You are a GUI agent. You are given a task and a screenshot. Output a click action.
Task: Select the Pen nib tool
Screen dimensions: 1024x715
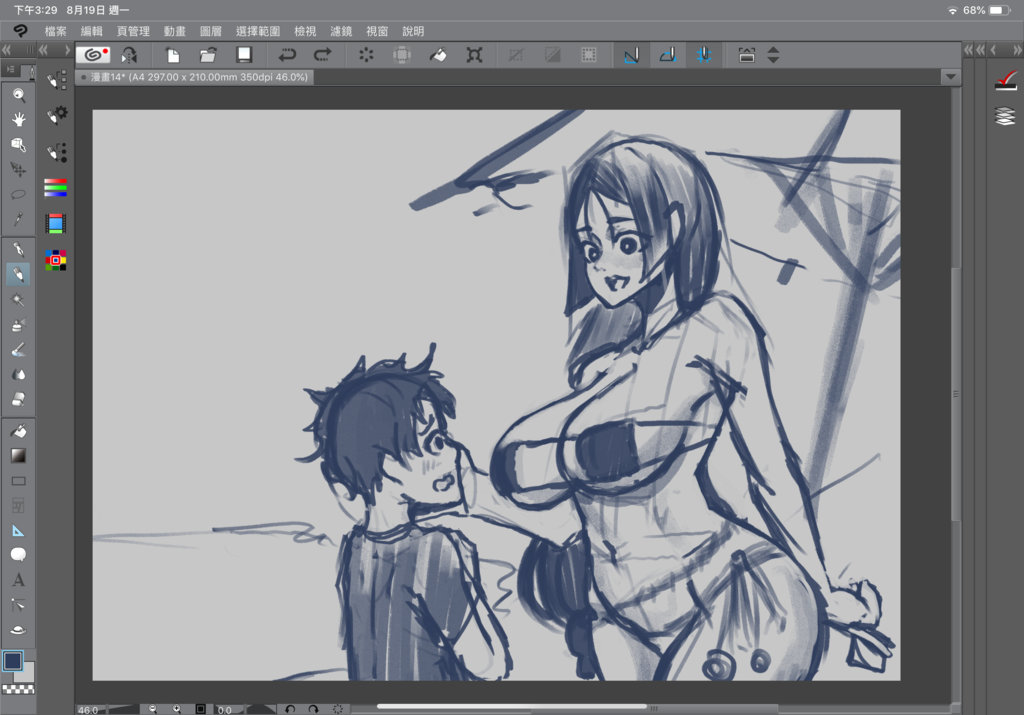(x=18, y=249)
